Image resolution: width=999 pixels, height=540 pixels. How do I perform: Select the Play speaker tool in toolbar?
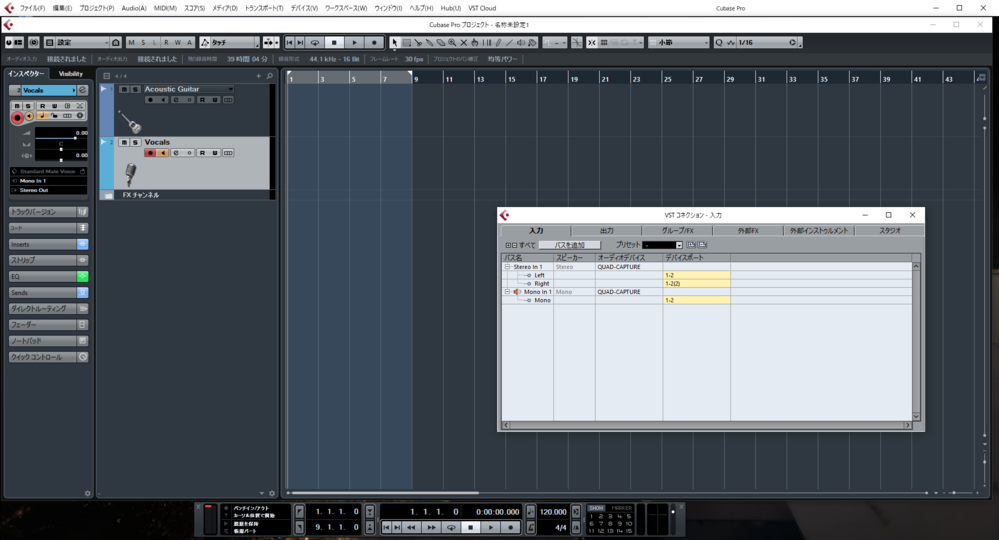pos(521,43)
